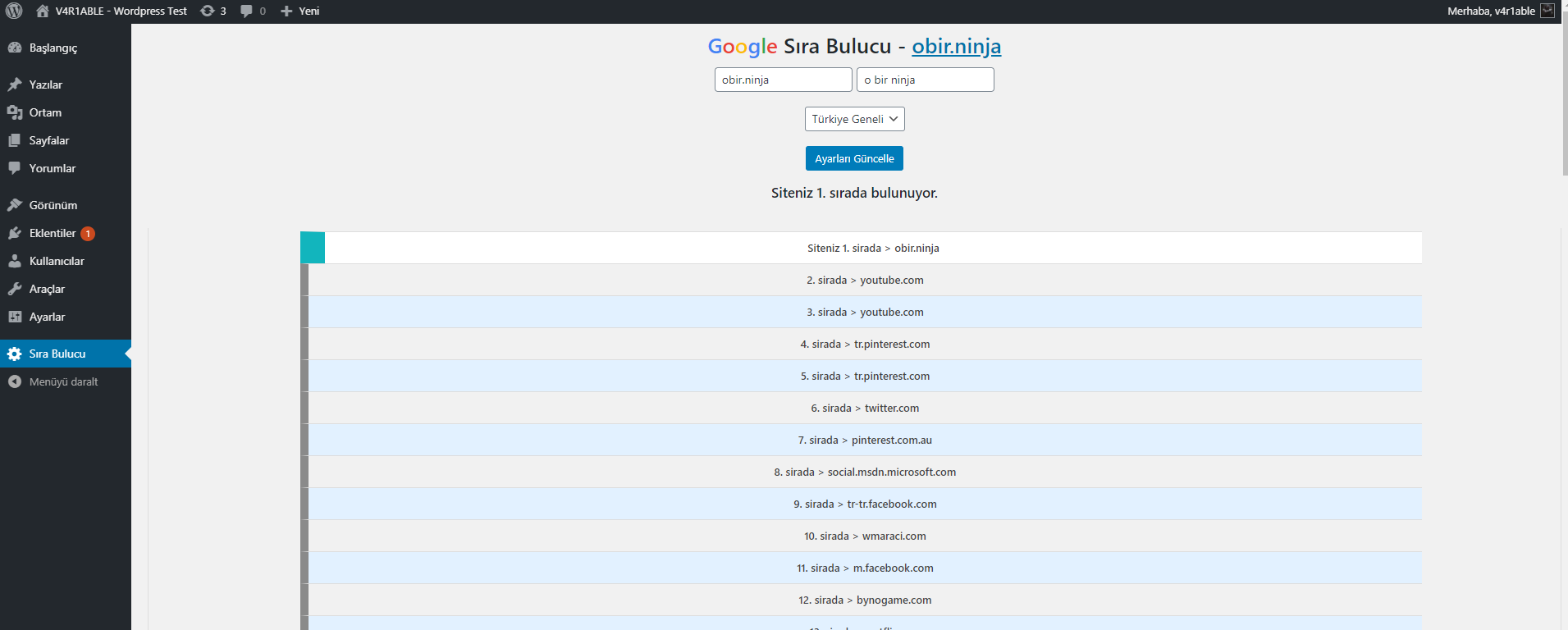Open the Türkiye Geneli location dropdown
1568x630 pixels.
pos(854,119)
